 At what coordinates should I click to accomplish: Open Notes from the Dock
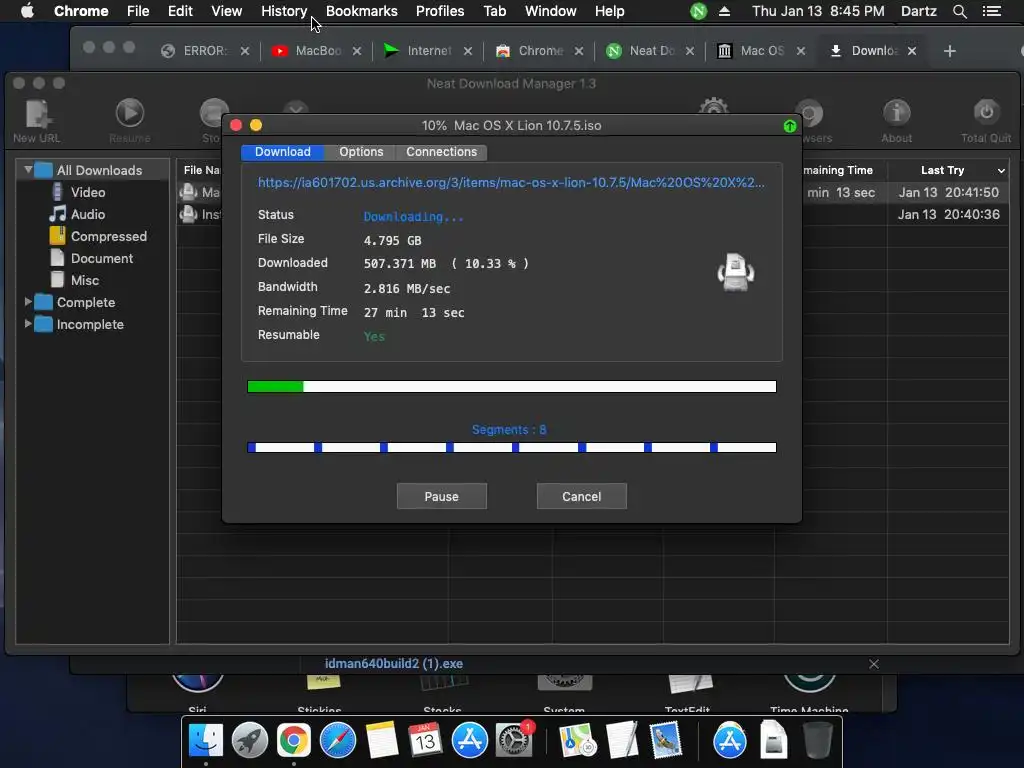pos(381,741)
